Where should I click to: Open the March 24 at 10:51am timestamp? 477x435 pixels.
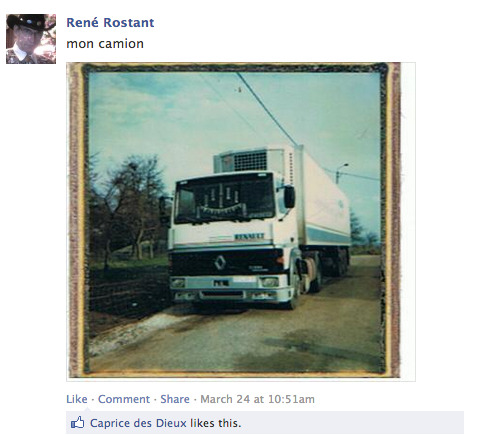[257, 399]
